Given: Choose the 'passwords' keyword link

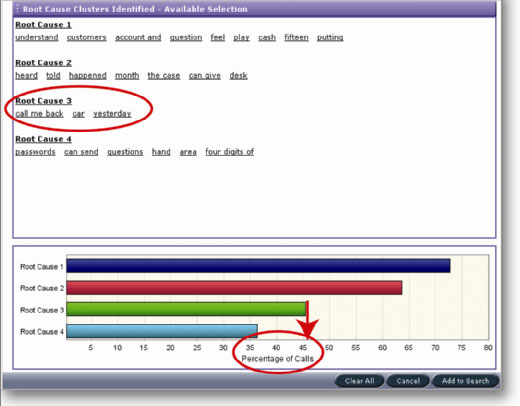Looking at the screenshot, I should click(35, 152).
